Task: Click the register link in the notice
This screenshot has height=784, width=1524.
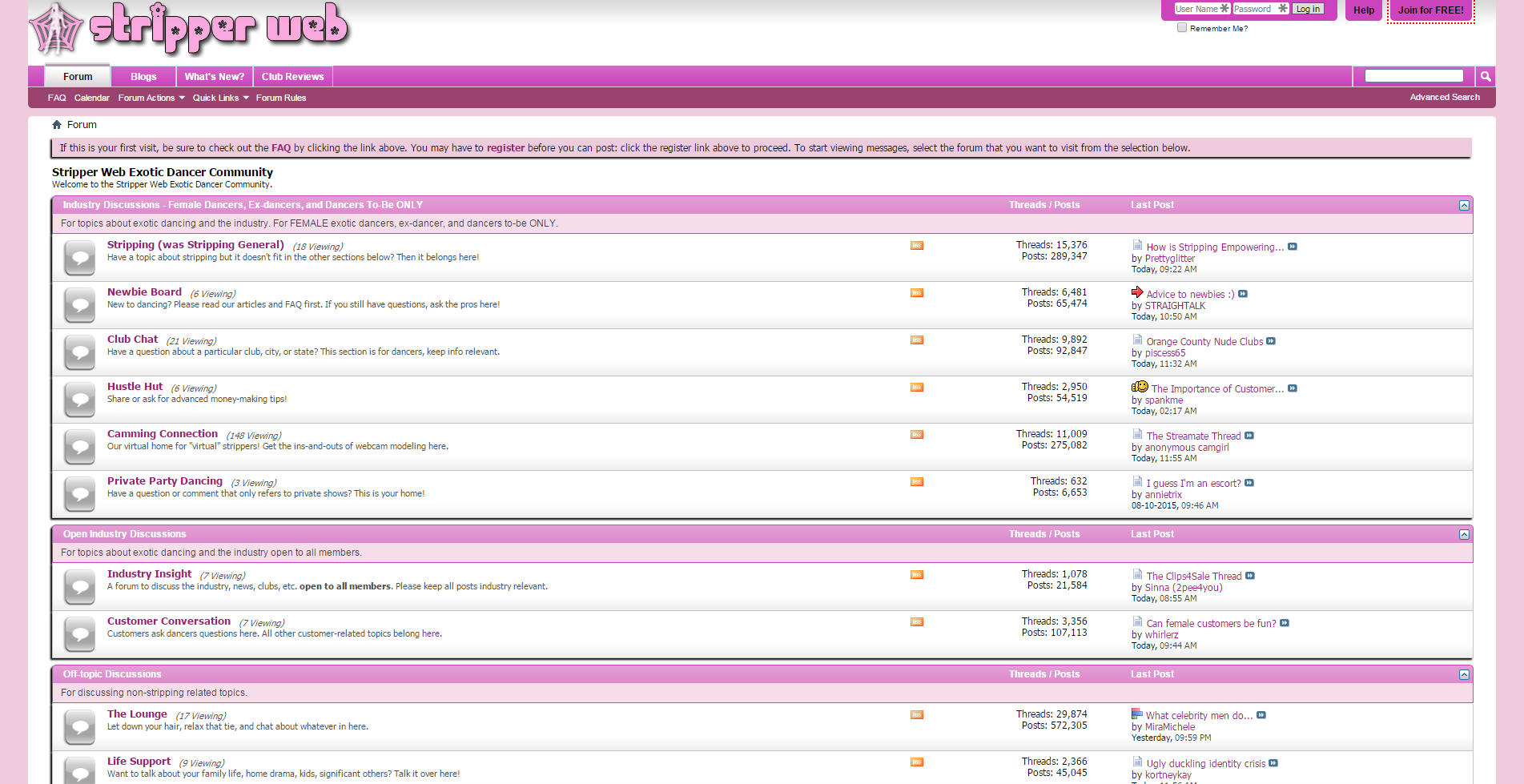Action: [505, 148]
